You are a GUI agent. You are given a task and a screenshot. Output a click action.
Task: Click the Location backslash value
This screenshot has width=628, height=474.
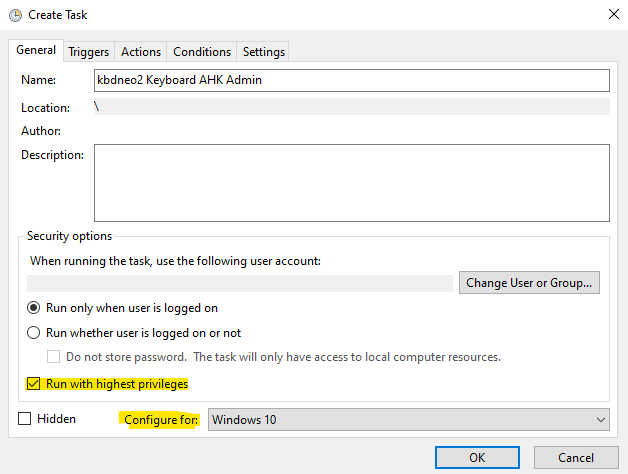coord(97,107)
